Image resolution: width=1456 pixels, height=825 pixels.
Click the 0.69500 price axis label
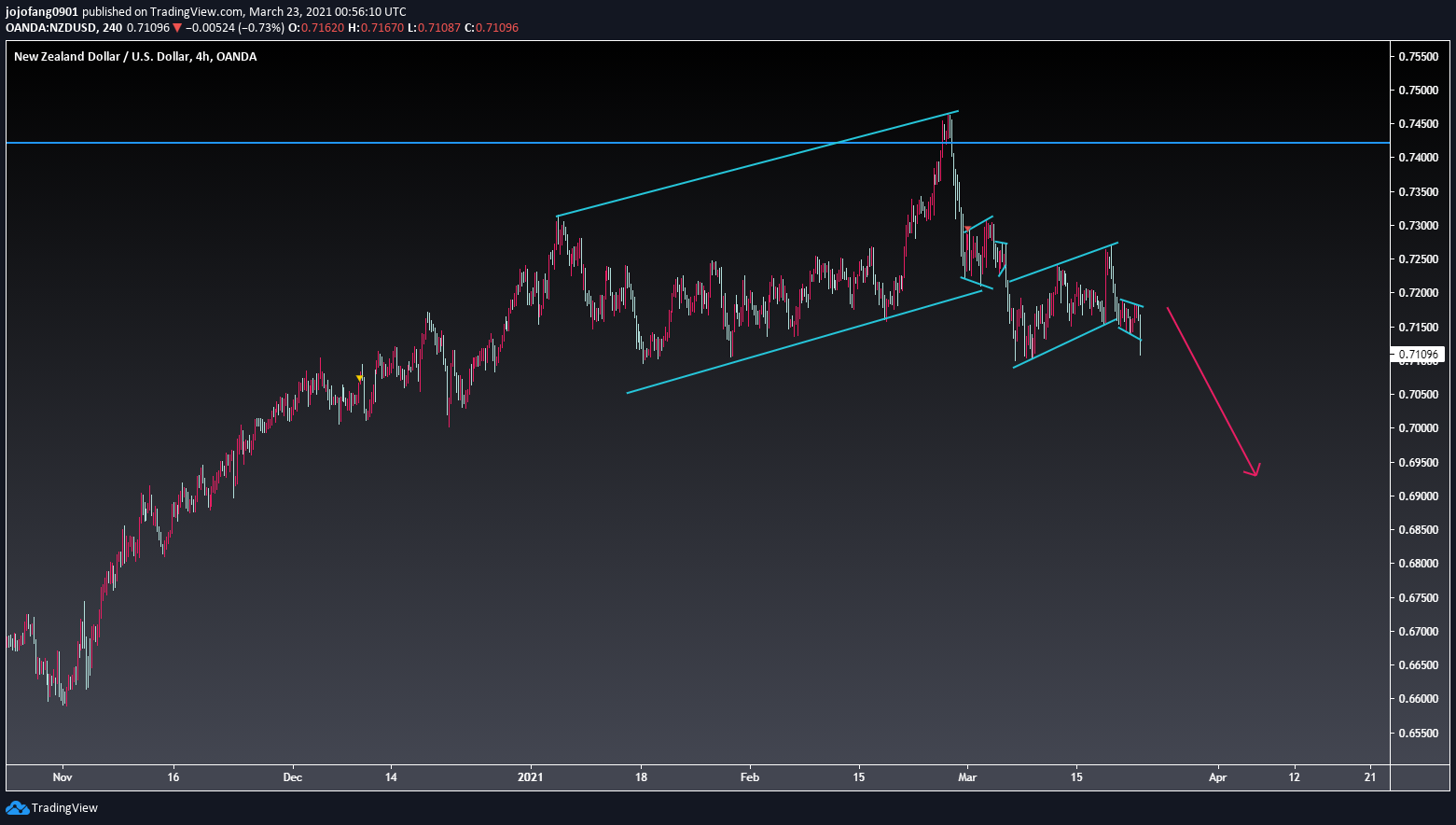[1418, 462]
